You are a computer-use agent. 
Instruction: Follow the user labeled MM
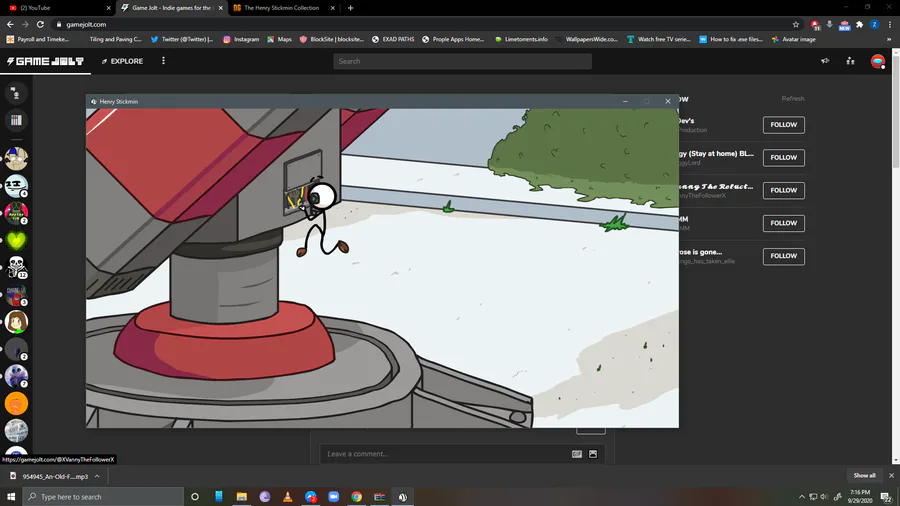click(x=783, y=223)
